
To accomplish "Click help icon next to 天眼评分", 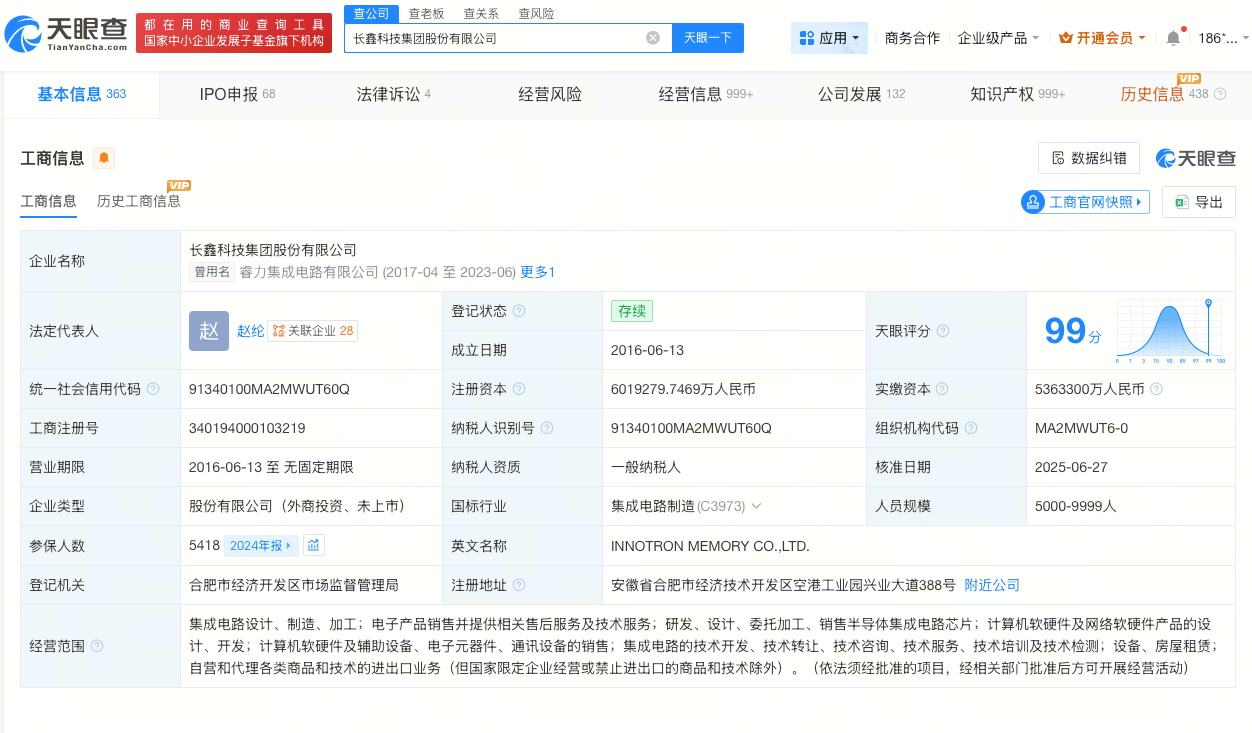I will pos(943,331).
